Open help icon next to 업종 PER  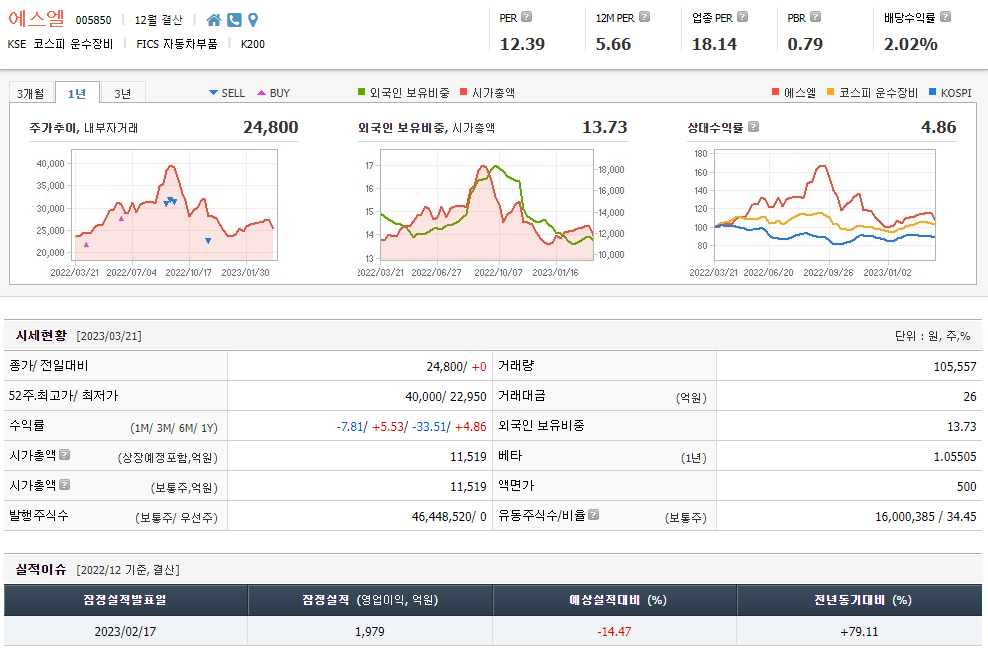tap(742, 17)
